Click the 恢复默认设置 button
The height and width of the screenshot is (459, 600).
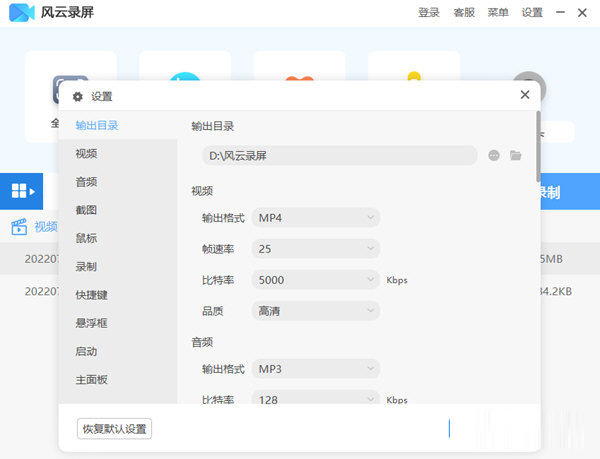click(x=114, y=429)
